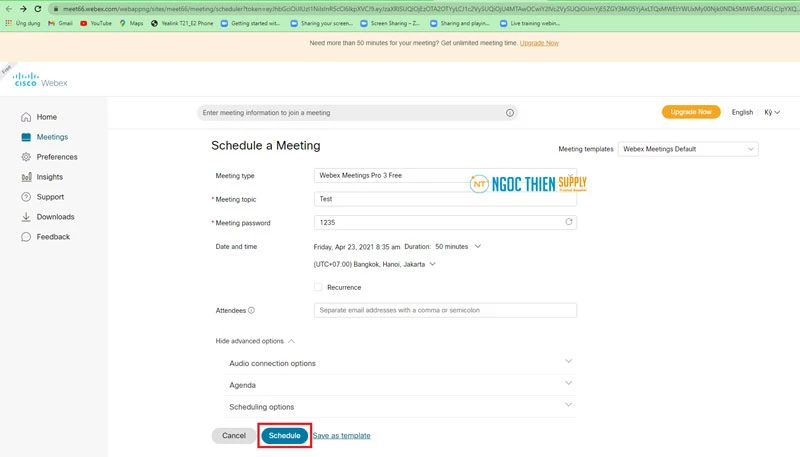Enable the Recurrence checkbox
This screenshot has height=457, width=800.
(318, 287)
